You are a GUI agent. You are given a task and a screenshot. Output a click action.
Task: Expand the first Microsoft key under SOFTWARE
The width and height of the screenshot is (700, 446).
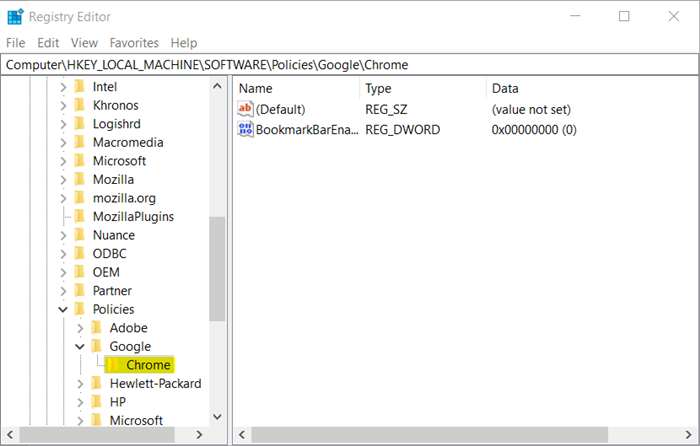pos(63,161)
